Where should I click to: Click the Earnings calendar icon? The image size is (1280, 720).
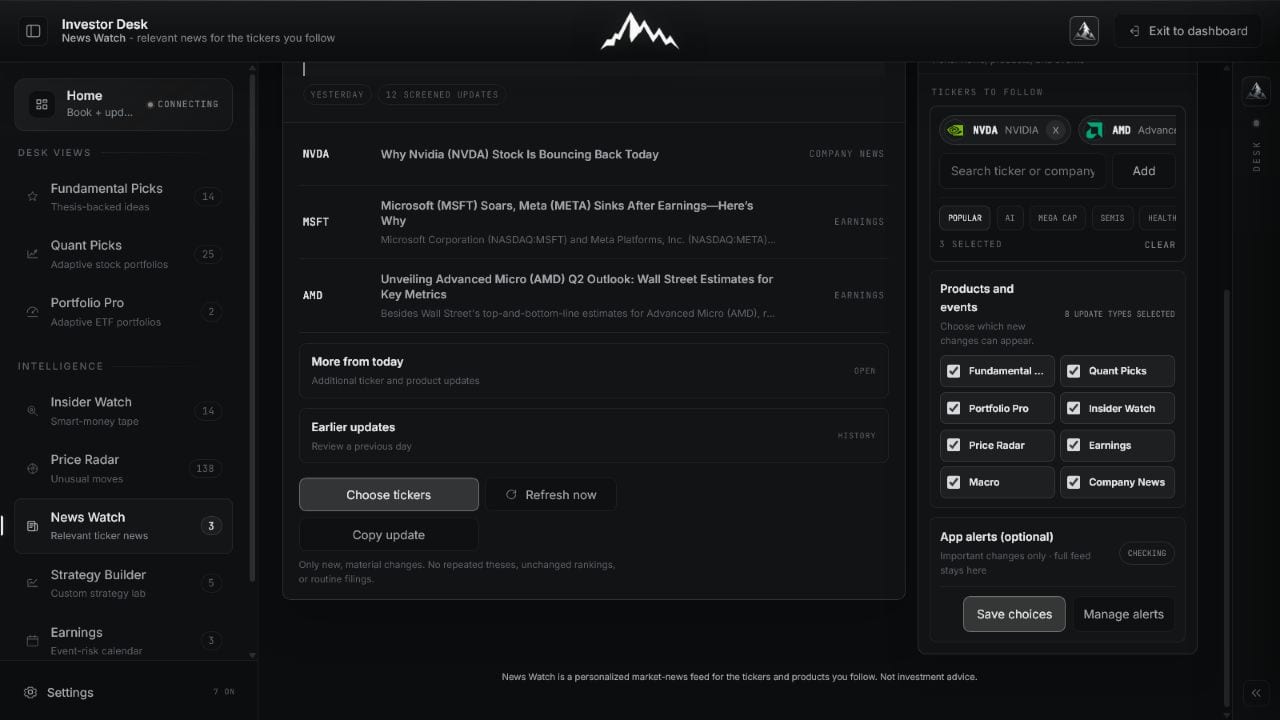(x=32, y=641)
